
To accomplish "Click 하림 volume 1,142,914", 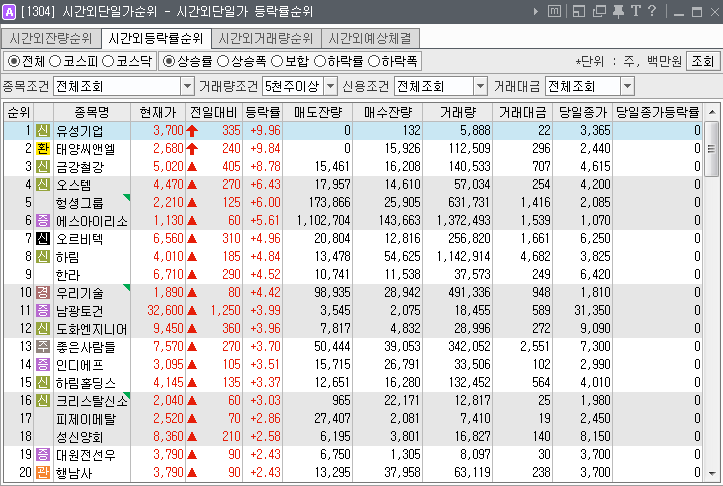I will click(464, 256).
